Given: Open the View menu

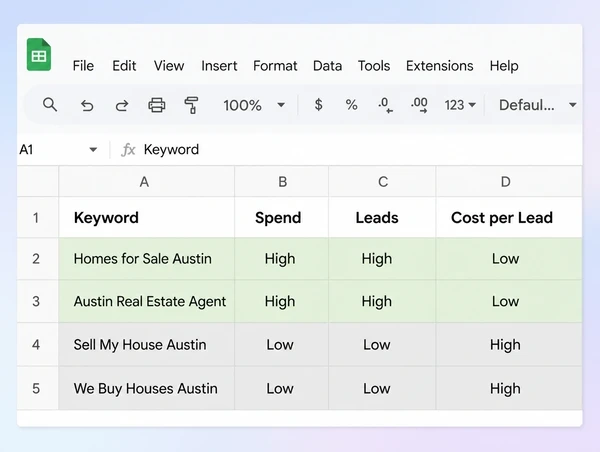Looking at the screenshot, I should (169, 66).
